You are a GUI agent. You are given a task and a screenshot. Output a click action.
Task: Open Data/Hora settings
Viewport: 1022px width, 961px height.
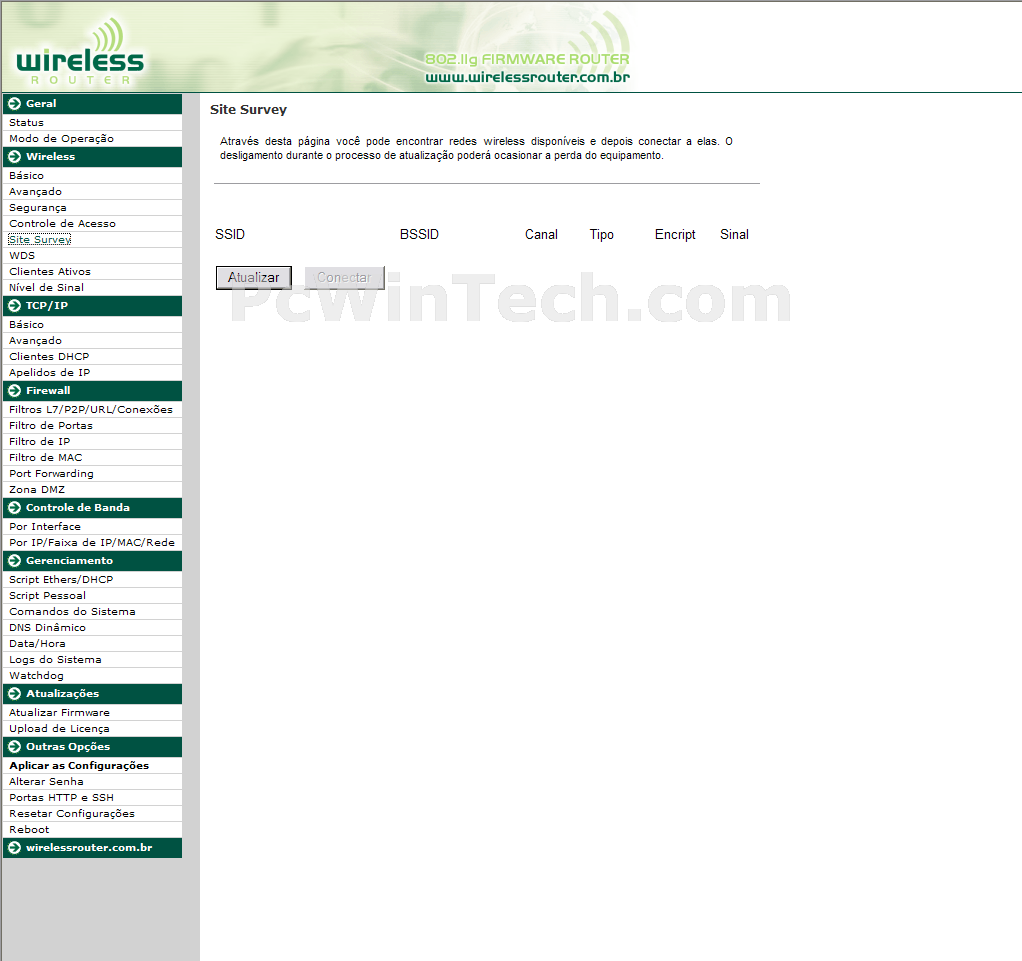click(x=37, y=644)
